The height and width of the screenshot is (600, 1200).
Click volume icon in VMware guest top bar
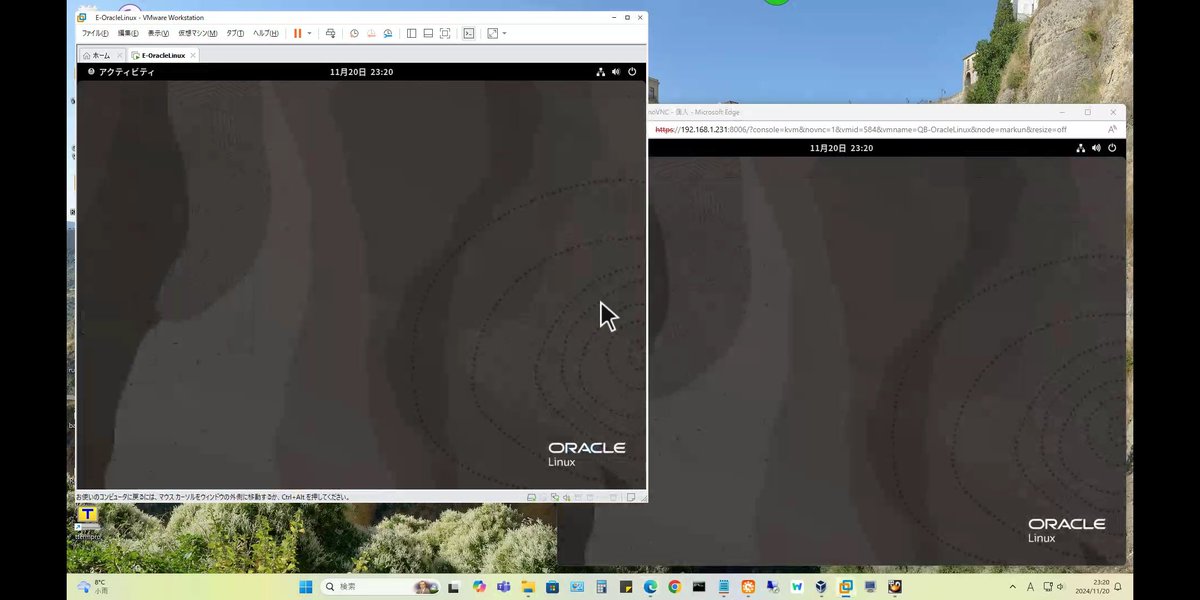tap(616, 72)
